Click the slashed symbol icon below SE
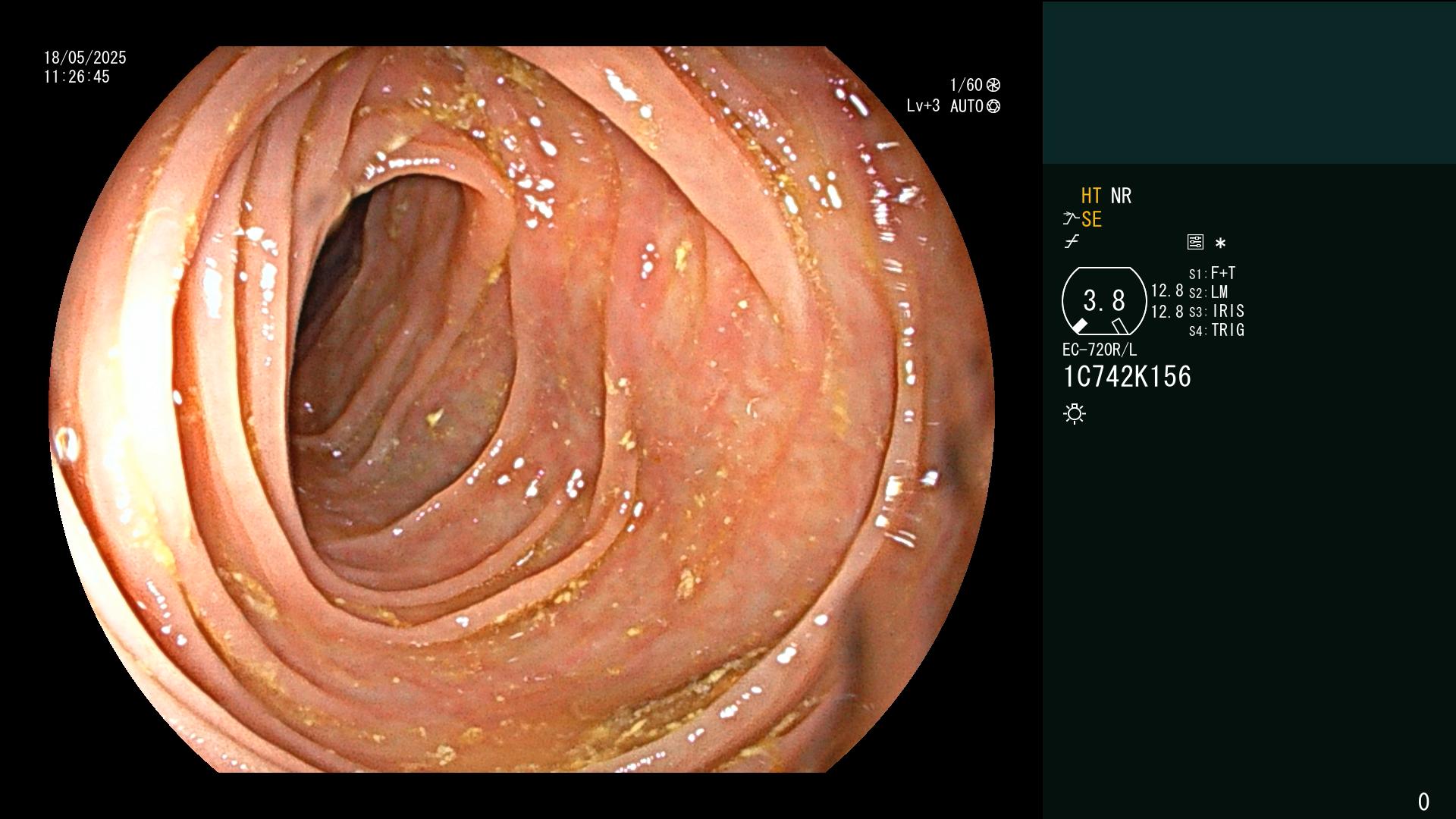 (x=1072, y=242)
